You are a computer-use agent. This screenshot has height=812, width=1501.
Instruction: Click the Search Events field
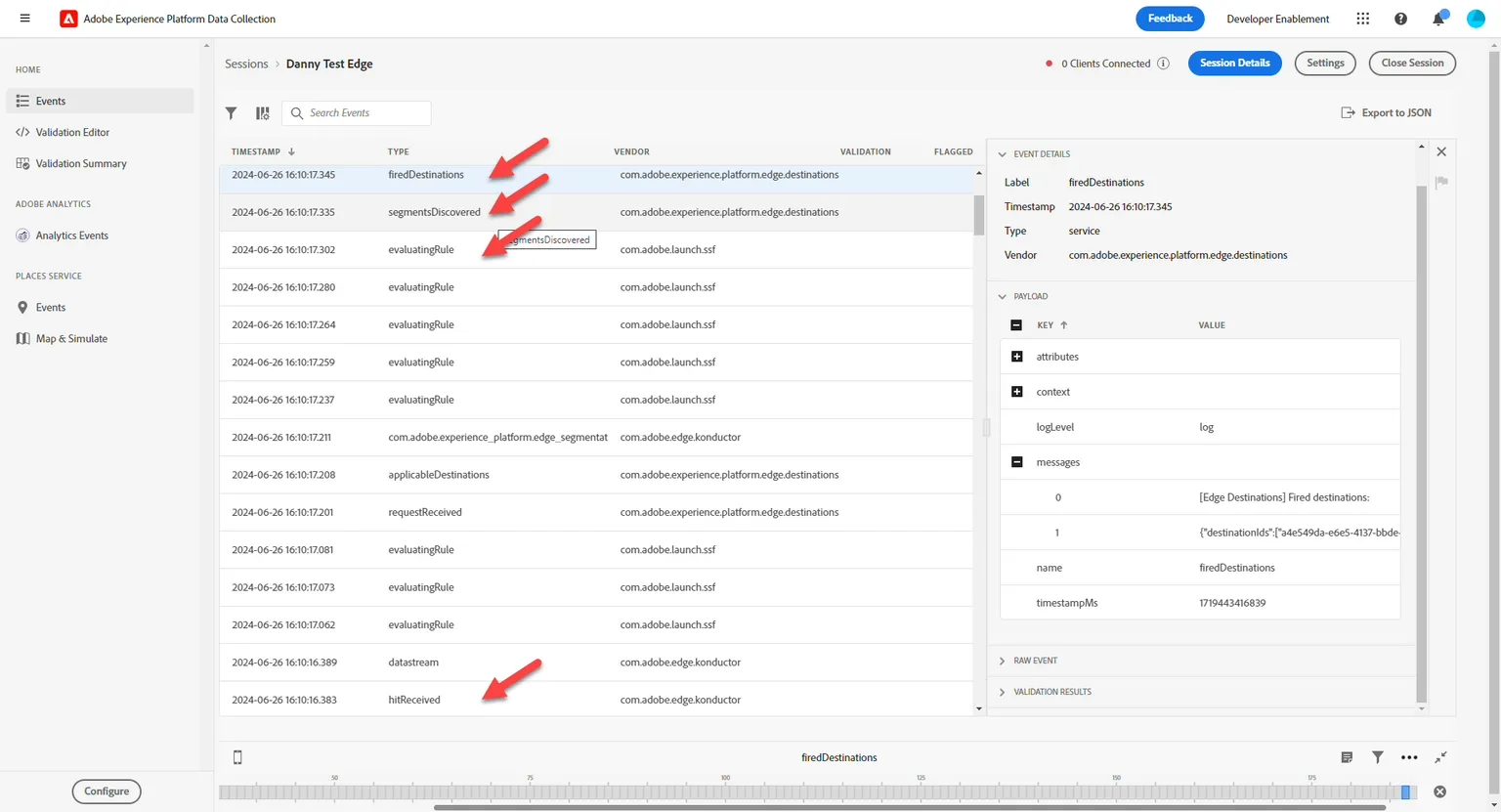pos(357,113)
